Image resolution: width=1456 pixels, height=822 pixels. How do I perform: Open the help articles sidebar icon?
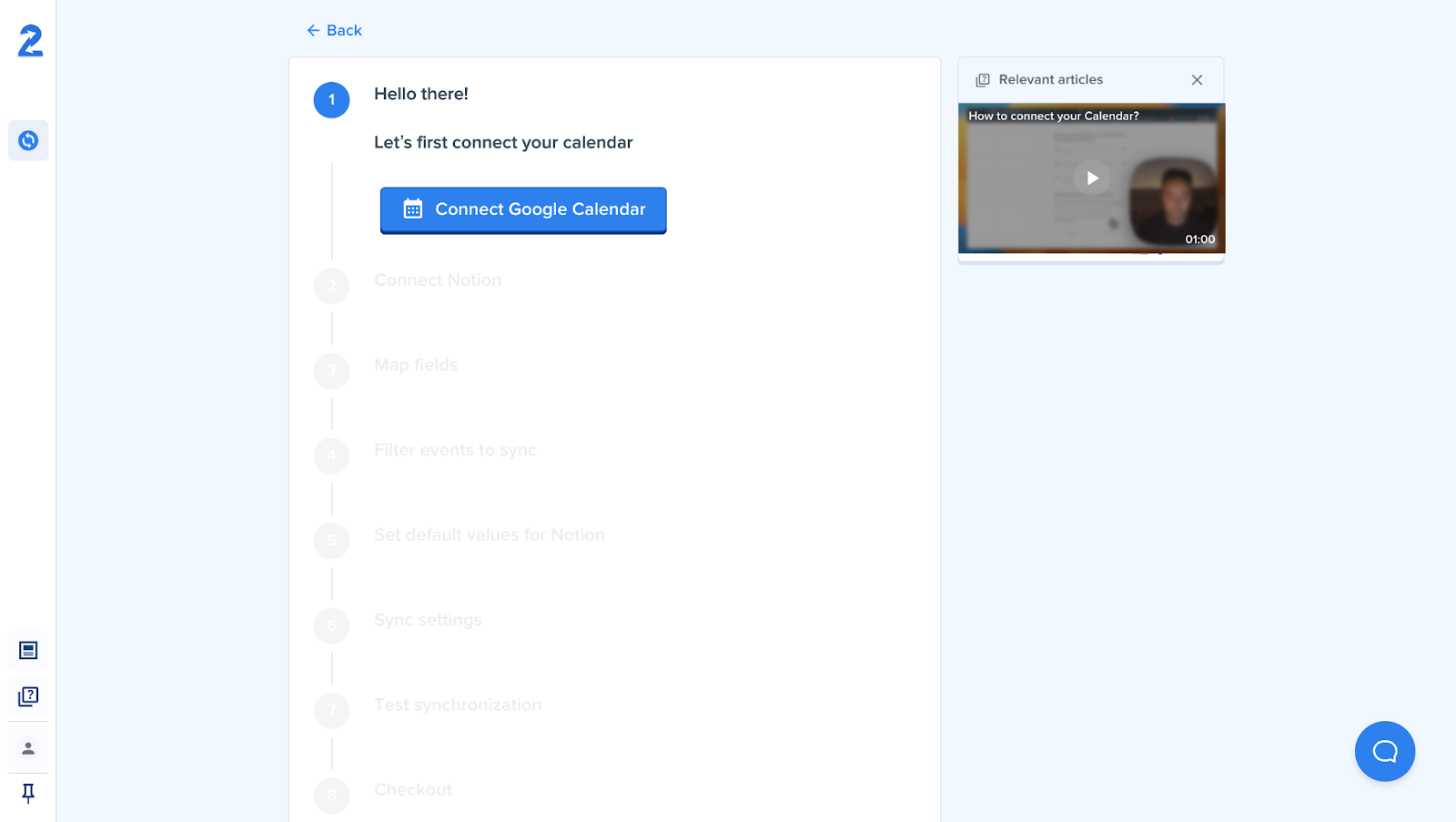(x=28, y=696)
